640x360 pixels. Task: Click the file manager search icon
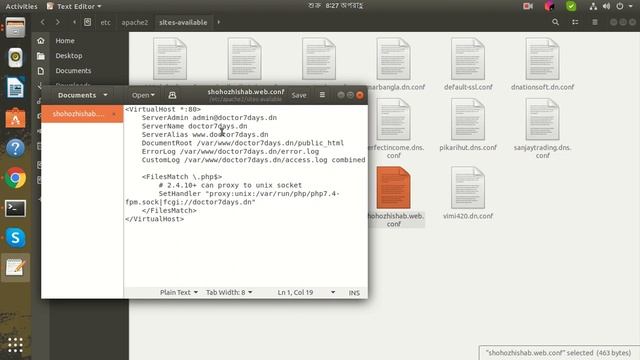click(x=555, y=22)
